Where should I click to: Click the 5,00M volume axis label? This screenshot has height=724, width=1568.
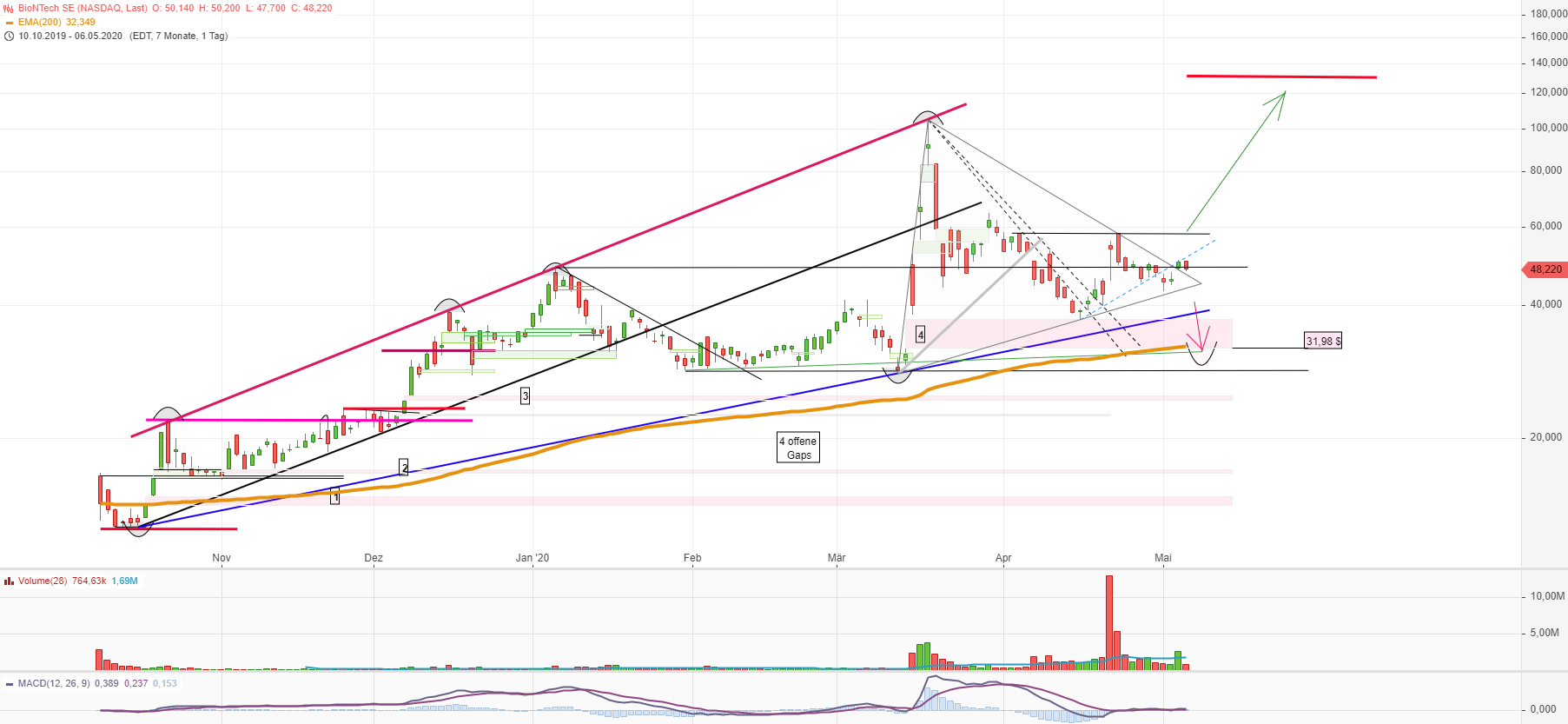click(1545, 633)
